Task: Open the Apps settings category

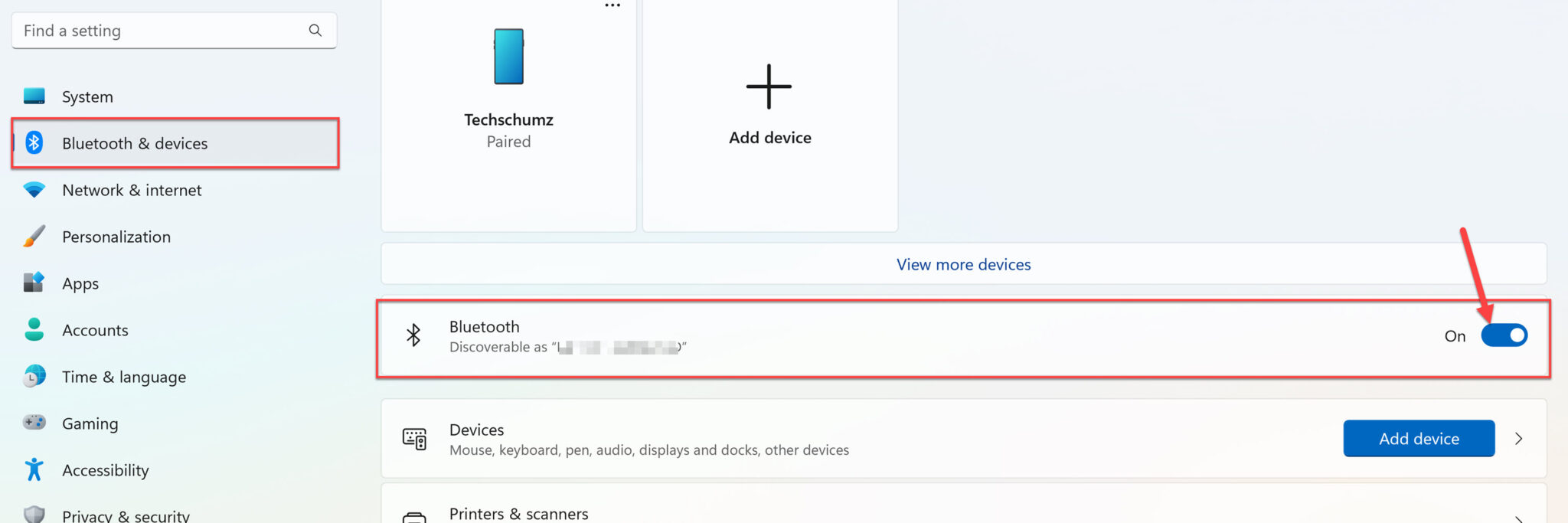Action: click(x=80, y=283)
